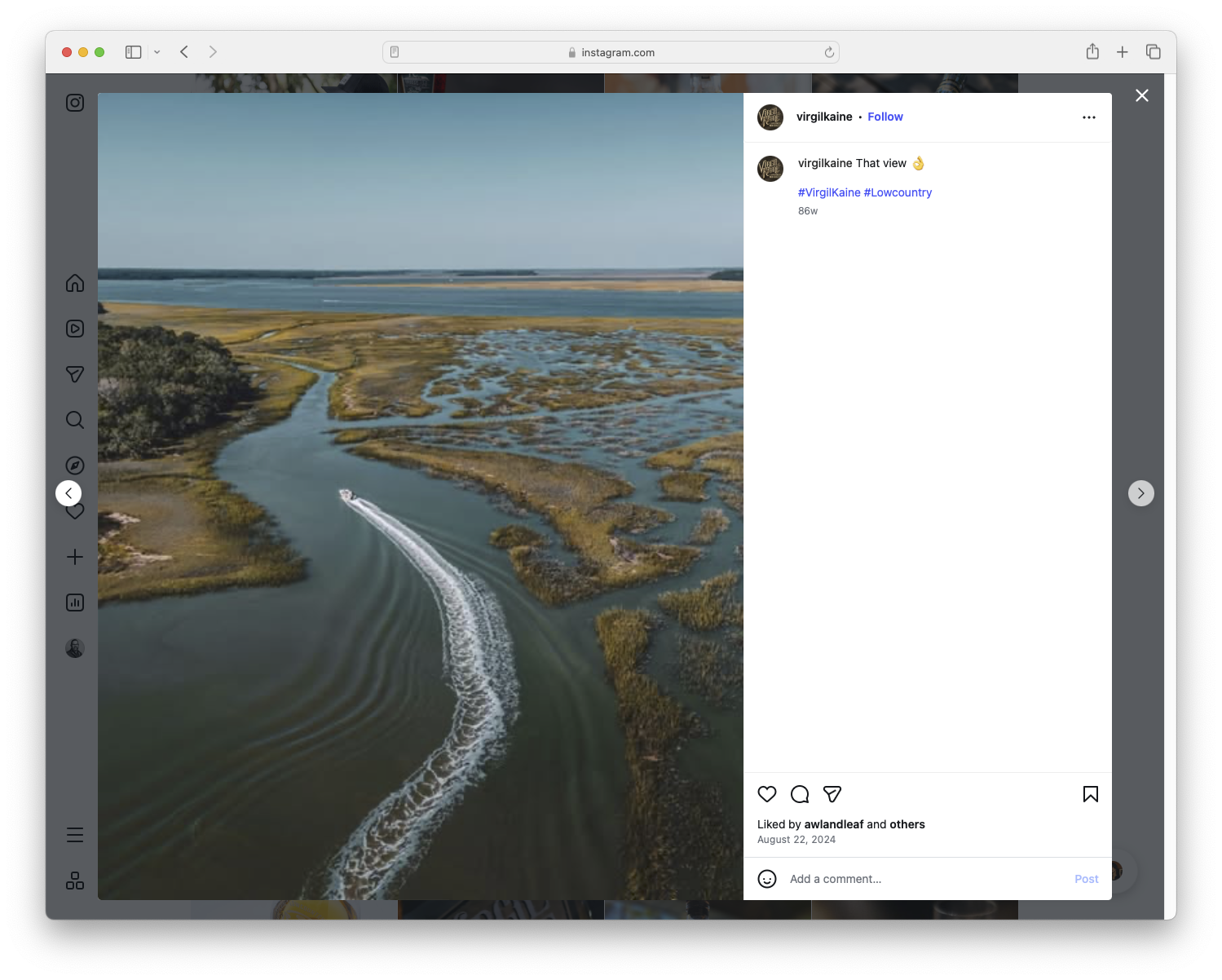1222x980 pixels.
Task: Share this post via the paper plane icon
Action: pos(832,793)
